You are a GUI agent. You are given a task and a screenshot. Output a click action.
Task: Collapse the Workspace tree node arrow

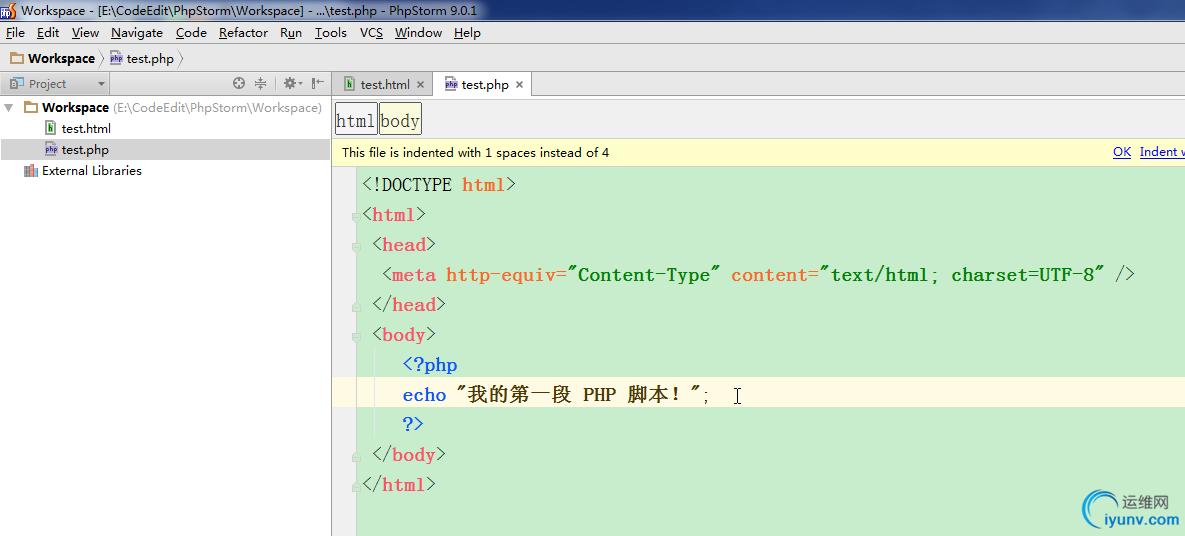click(x=9, y=107)
